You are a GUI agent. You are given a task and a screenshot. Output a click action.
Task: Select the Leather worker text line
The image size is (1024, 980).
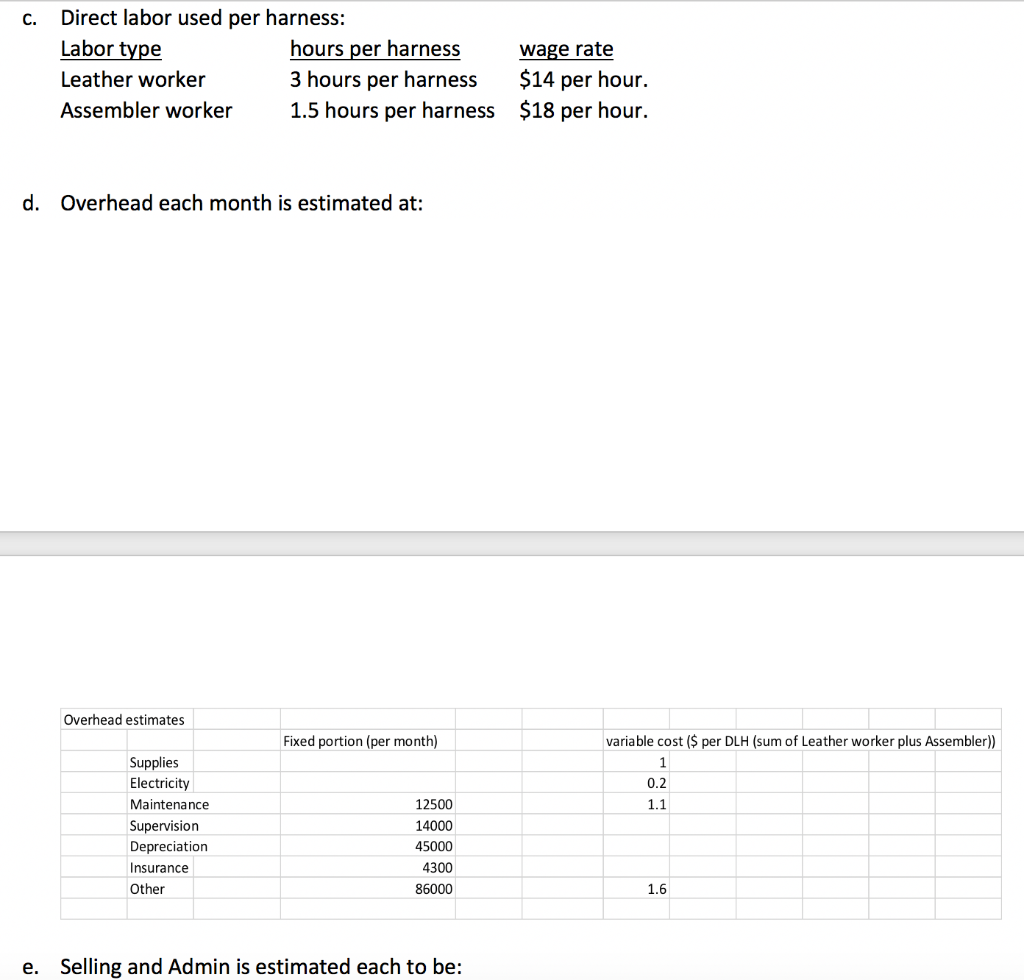click(x=132, y=79)
